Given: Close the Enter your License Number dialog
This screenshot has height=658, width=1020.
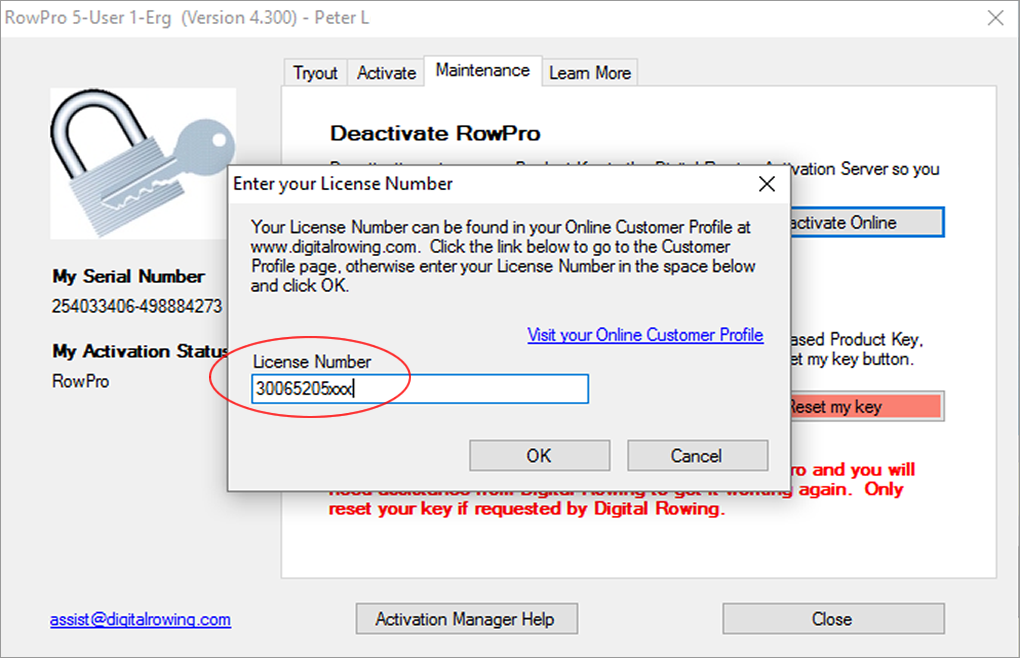Looking at the screenshot, I should pyautogui.click(x=767, y=184).
